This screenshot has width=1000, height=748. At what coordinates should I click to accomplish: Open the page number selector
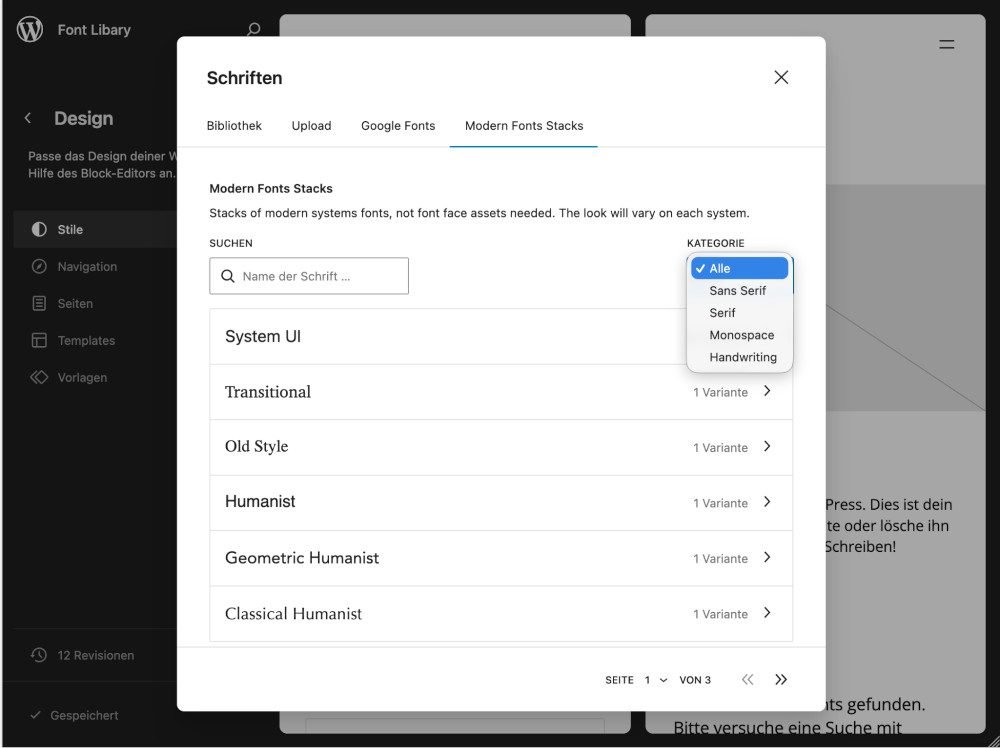coord(656,680)
